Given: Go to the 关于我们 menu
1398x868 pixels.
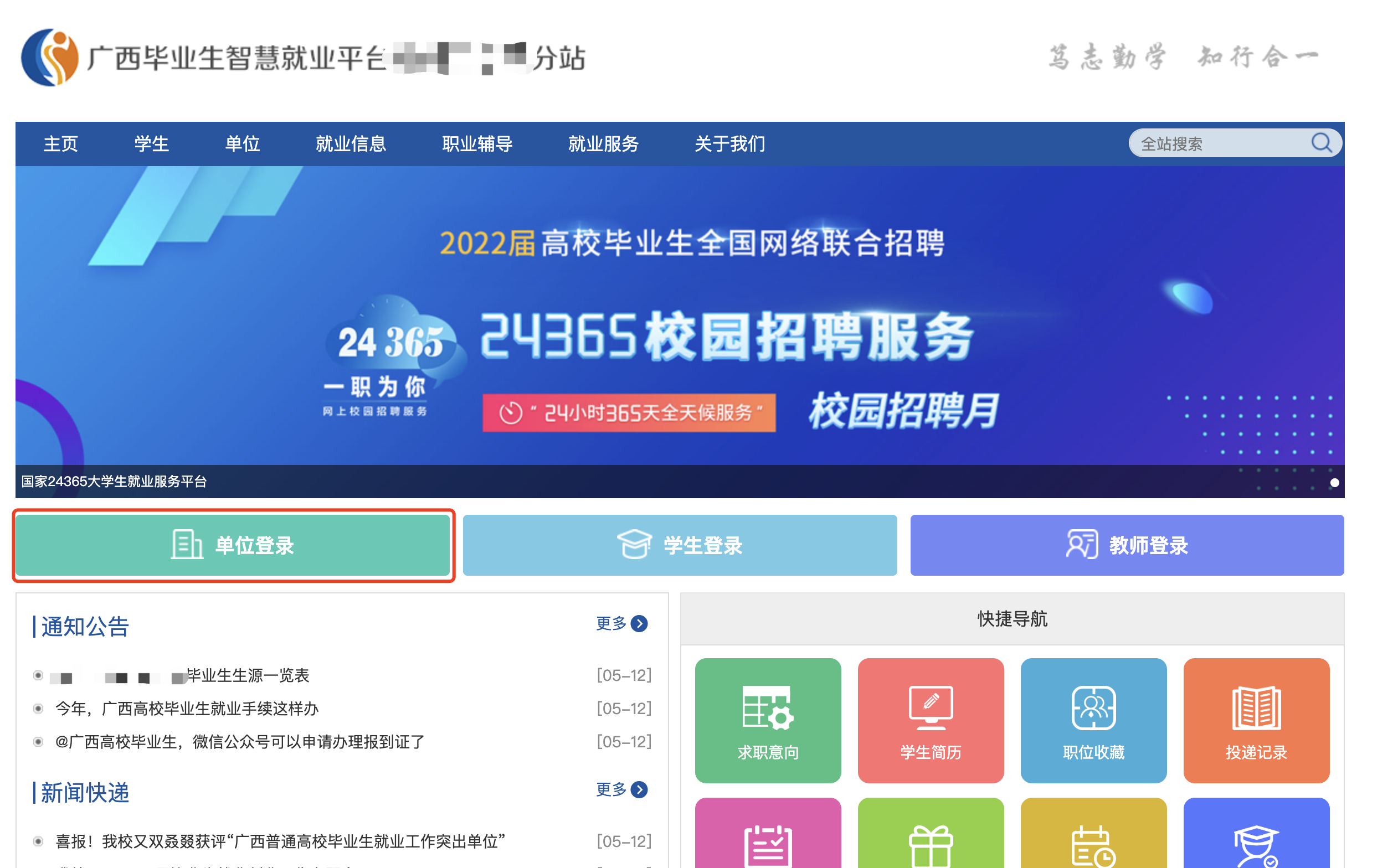Looking at the screenshot, I should click(x=729, y=143).
